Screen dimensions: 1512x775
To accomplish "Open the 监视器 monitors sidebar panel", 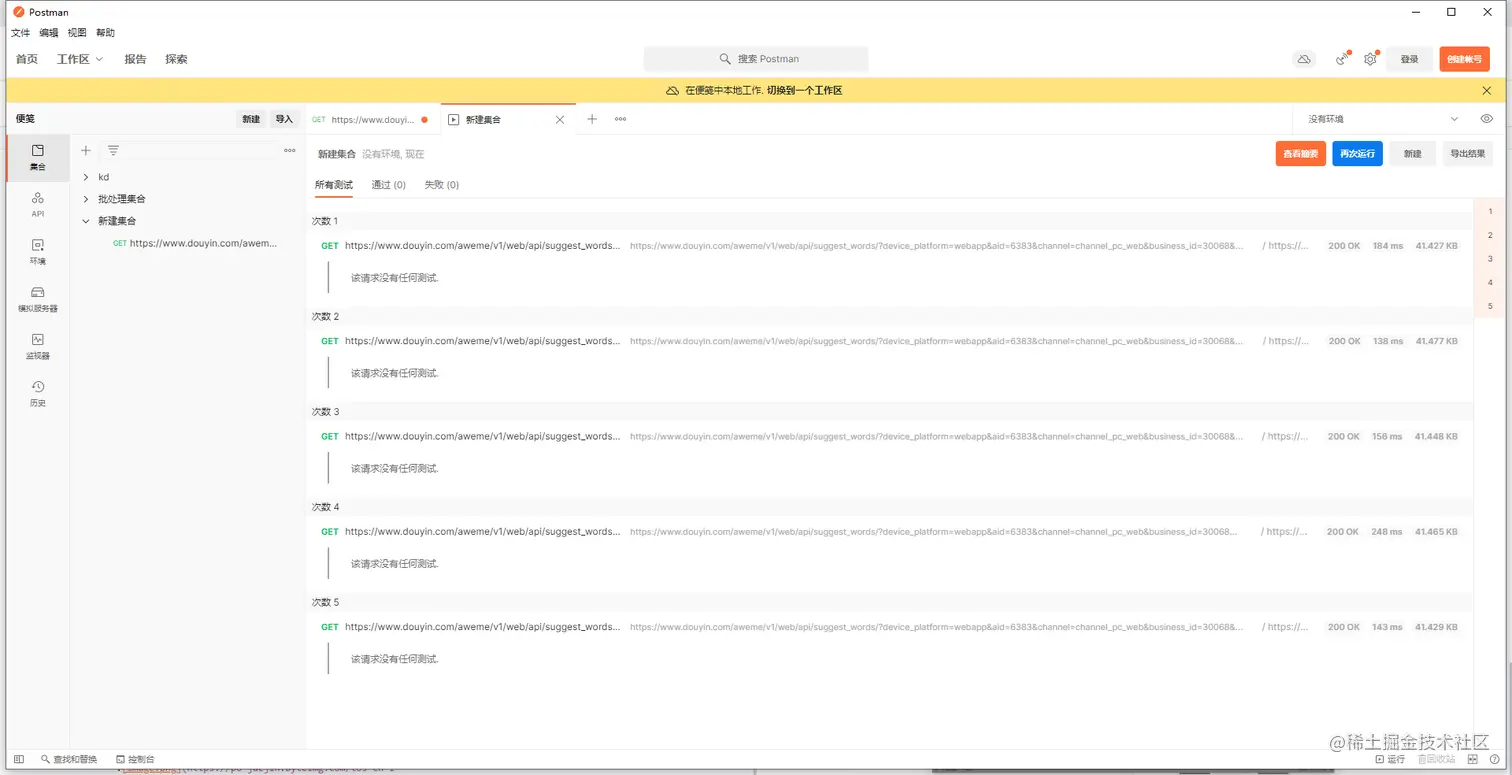I will click(x=37, y=346).
